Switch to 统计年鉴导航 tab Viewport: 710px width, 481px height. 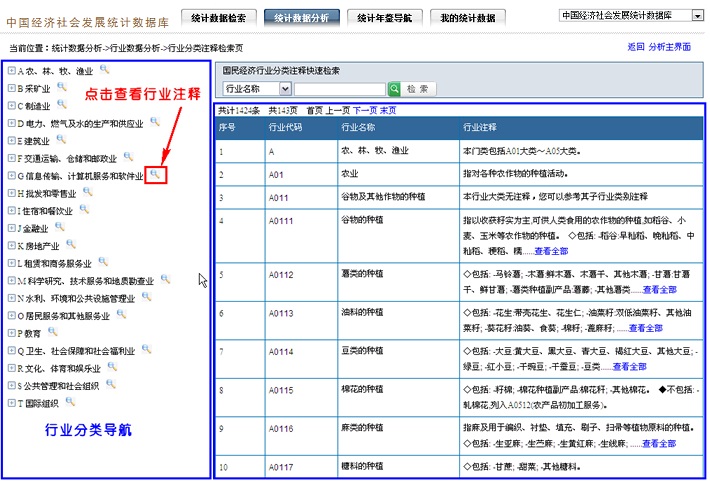(x=385, y=17)
